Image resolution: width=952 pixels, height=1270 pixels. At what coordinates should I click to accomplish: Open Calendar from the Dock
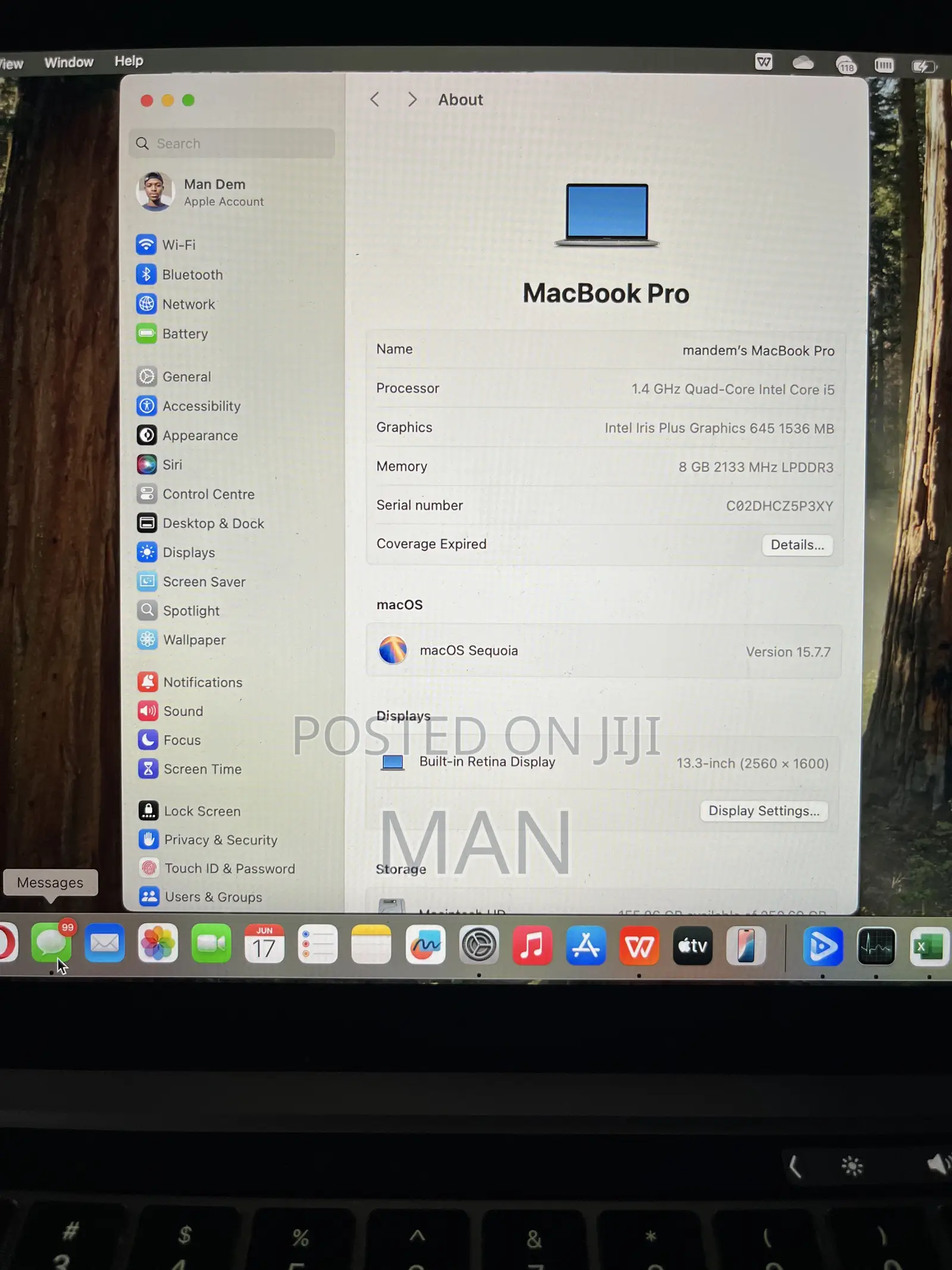coord(264,944)
